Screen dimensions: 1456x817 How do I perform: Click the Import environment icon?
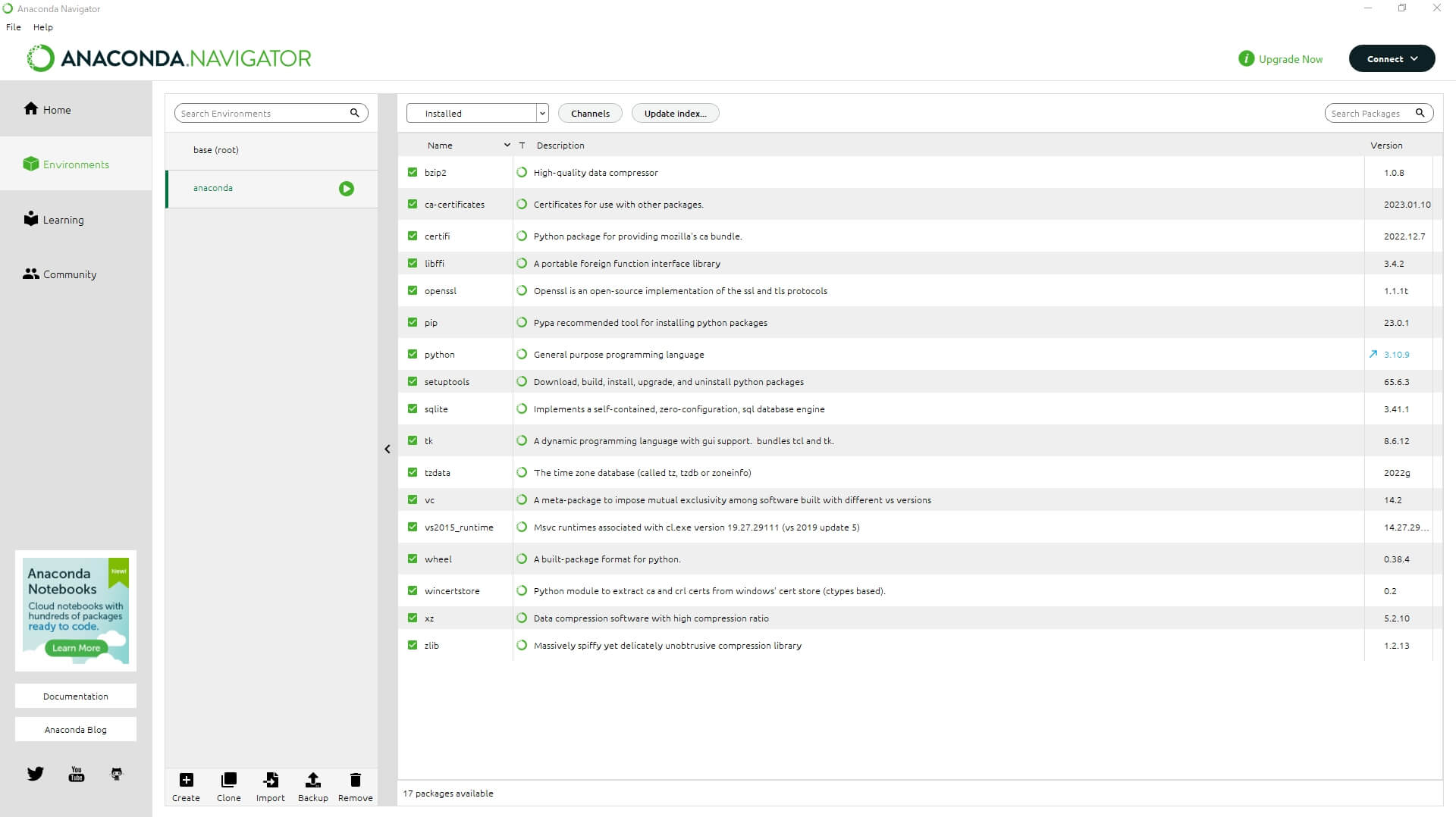[x=271, y=780]
